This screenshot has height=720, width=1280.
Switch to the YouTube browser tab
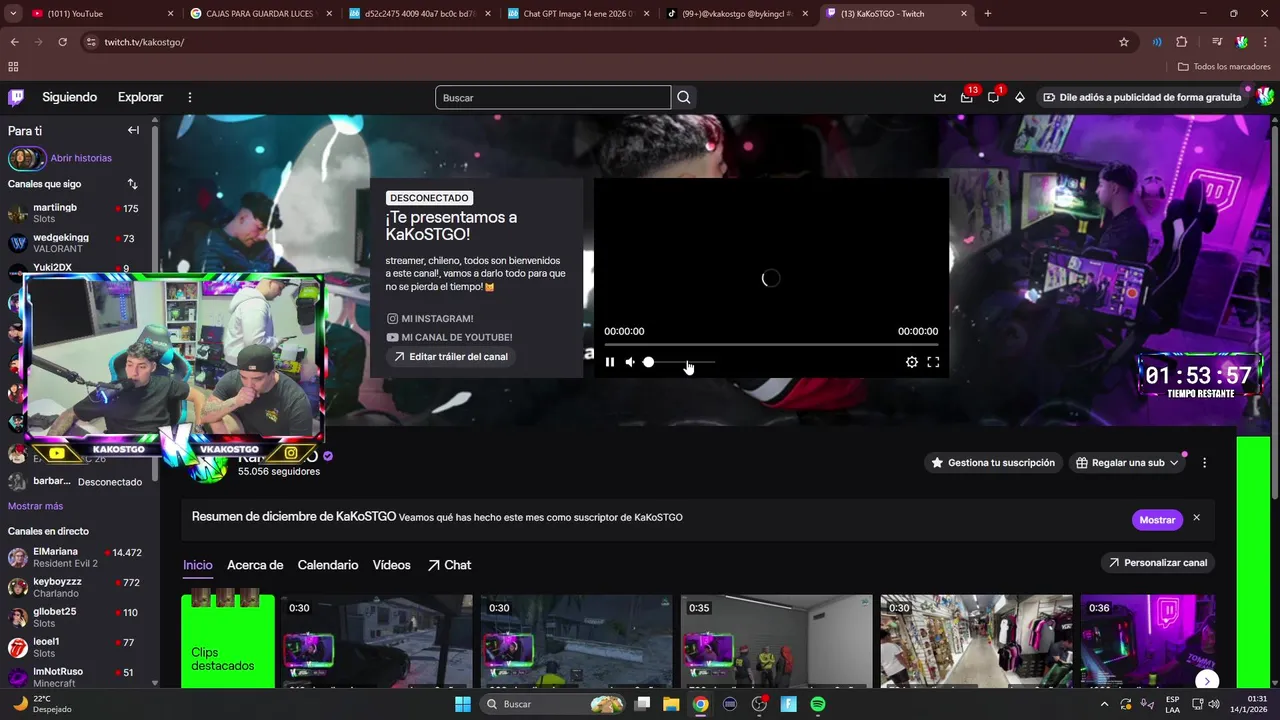click(x=103, y=14)
